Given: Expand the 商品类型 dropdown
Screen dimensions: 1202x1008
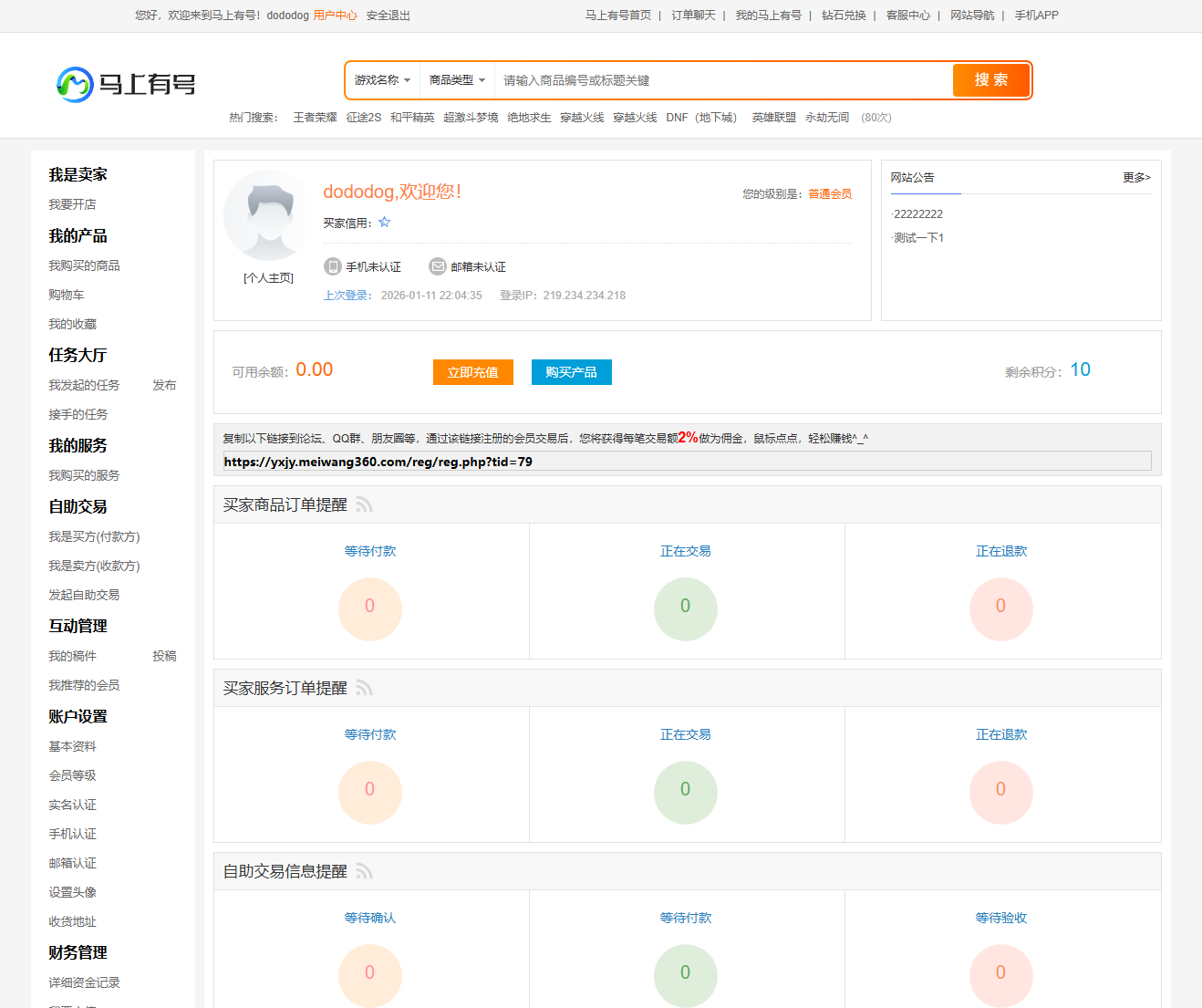Looking at the screenshot, I should [x=457, y=80].
